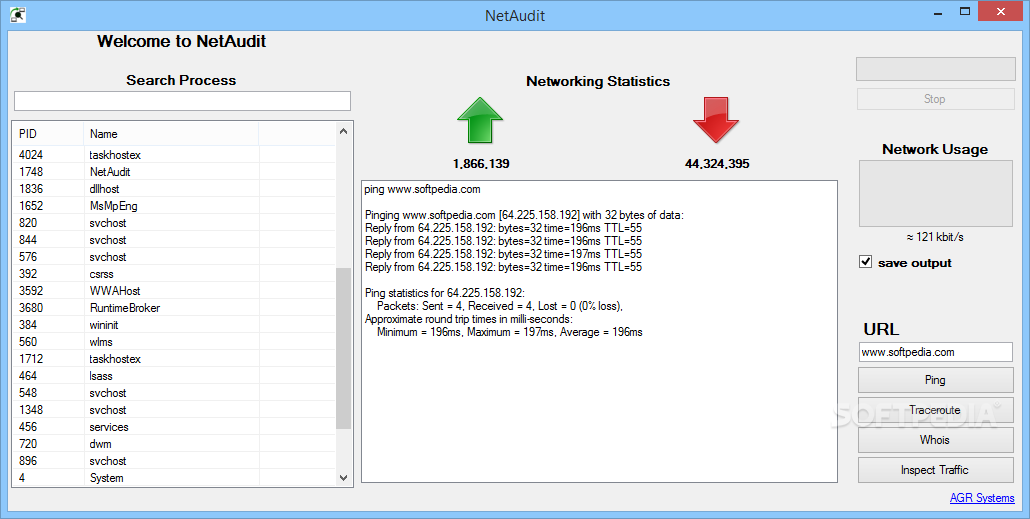Click the process list scrollbar thumb
Screen dimensions: 1030x519
(344, 348)
